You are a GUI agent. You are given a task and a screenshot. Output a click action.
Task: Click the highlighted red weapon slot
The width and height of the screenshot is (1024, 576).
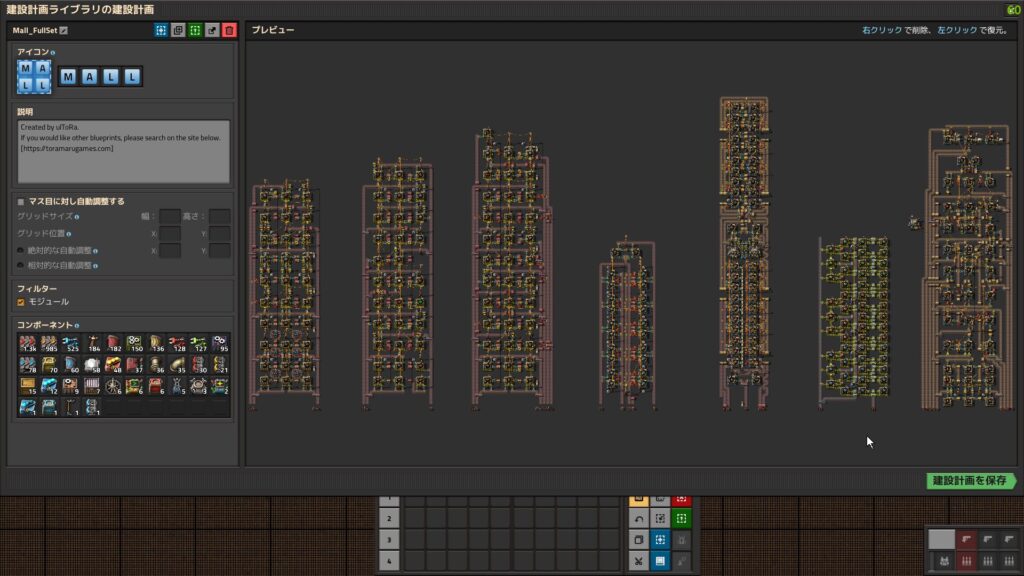tap(966, 539)
